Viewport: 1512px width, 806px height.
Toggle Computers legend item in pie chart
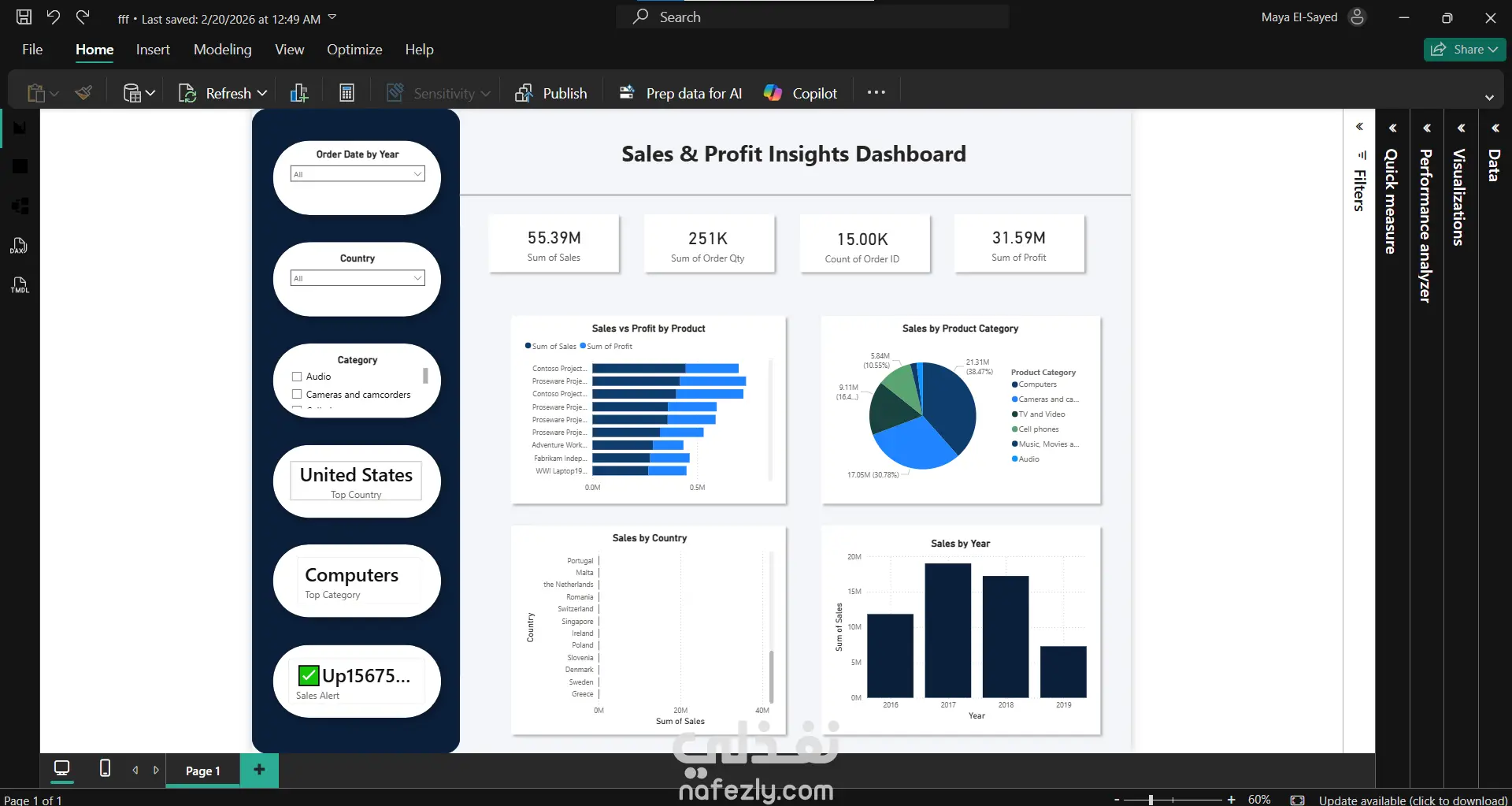tap(1034, 384)
